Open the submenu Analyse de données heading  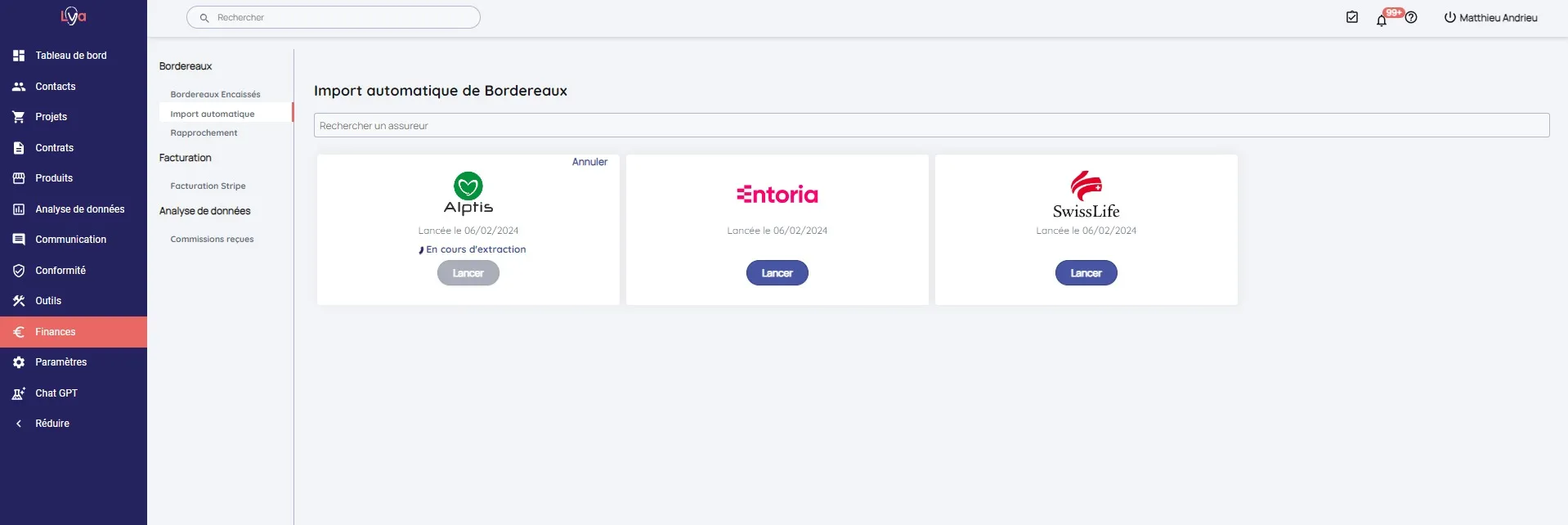[x=205, y=211]
